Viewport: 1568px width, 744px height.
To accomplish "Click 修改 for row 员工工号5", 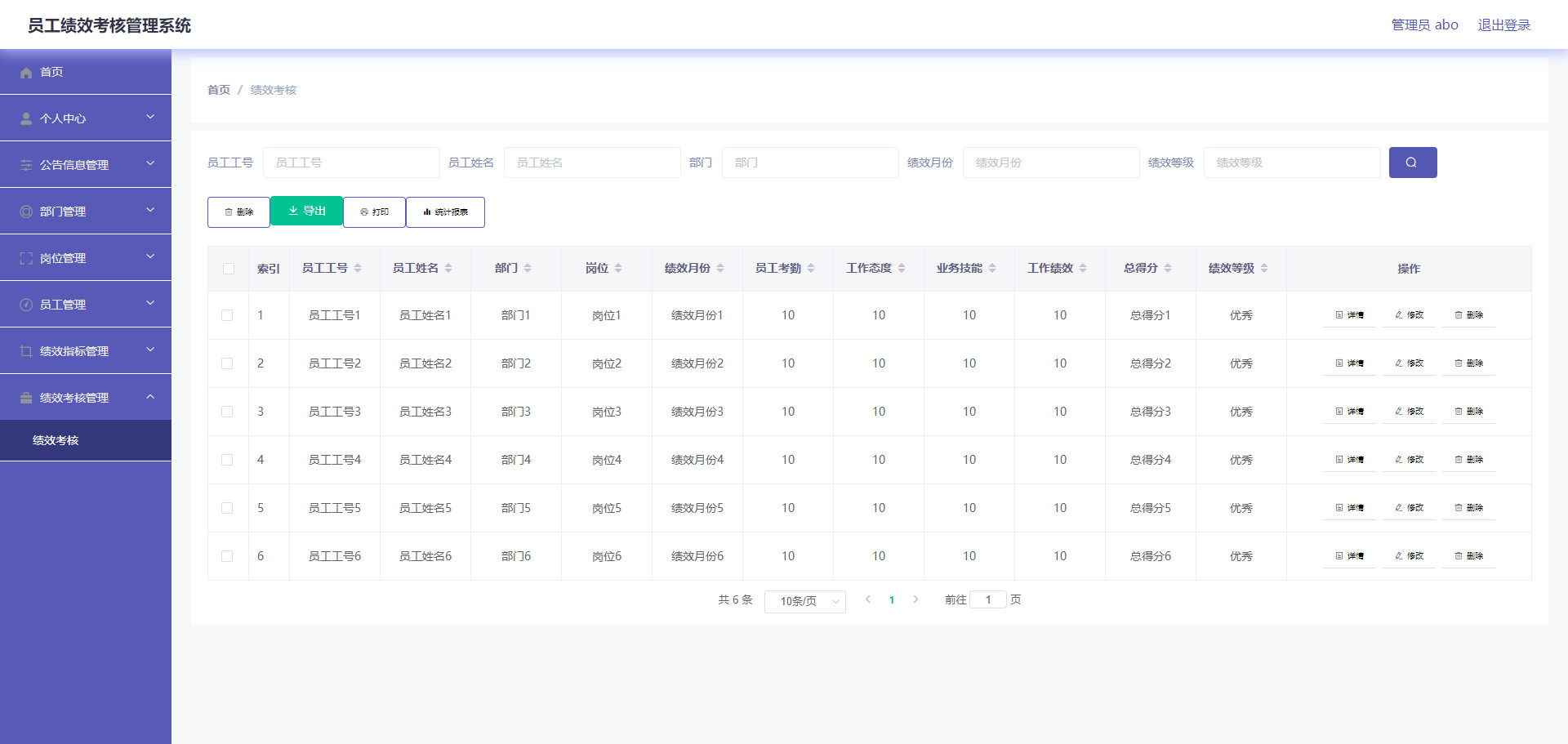I will 1409,508.
